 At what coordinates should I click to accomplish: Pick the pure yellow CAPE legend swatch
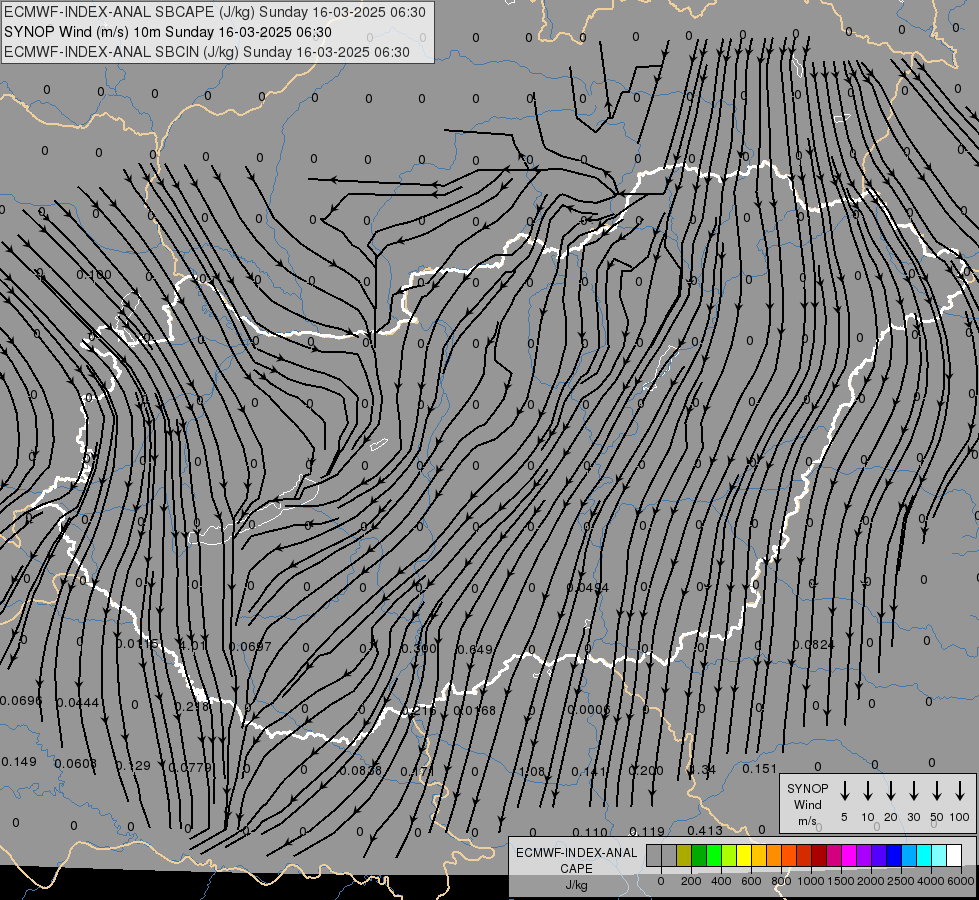pos(744,855)
